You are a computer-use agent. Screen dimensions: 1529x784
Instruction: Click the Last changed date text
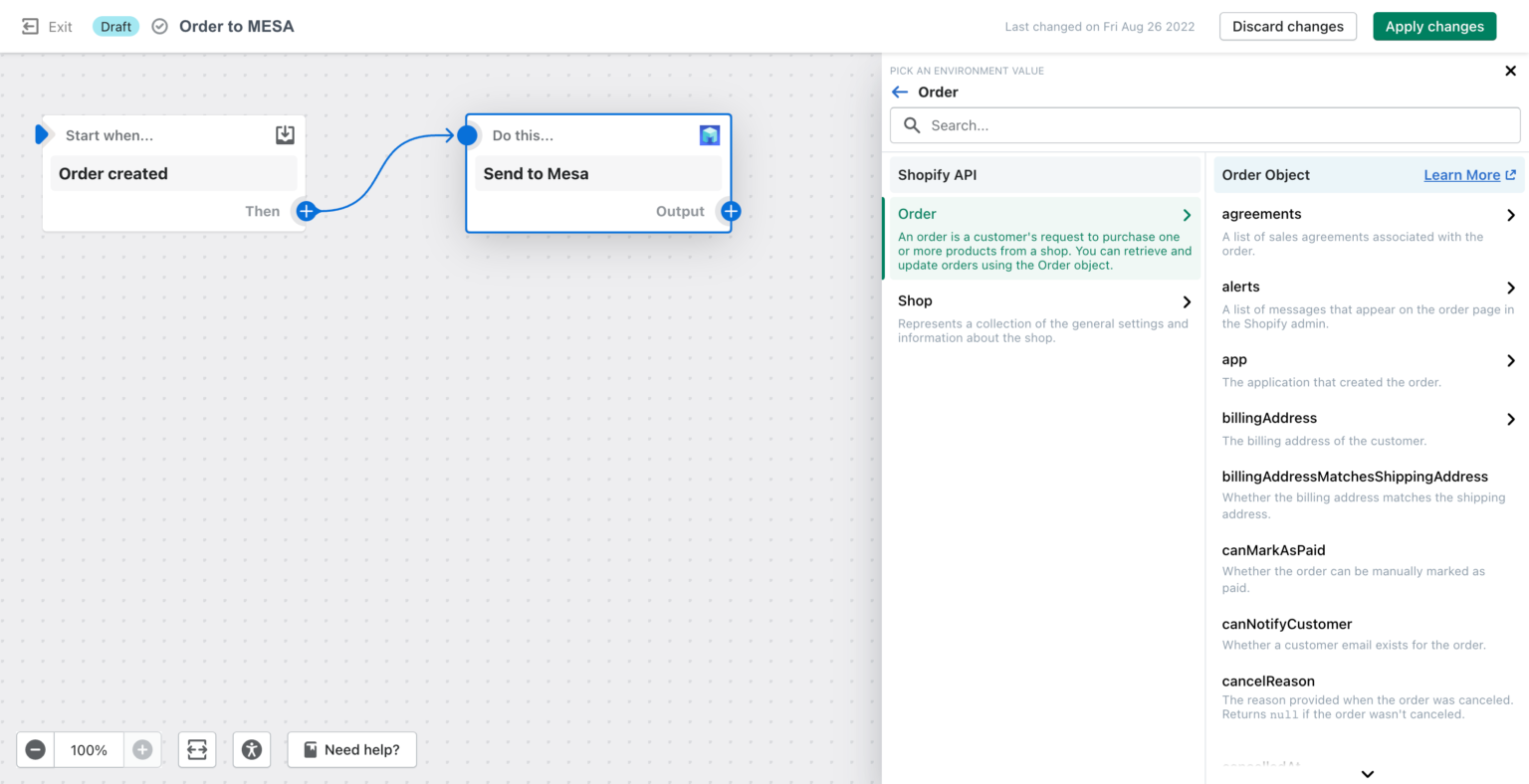click(x=1100, y=27)
